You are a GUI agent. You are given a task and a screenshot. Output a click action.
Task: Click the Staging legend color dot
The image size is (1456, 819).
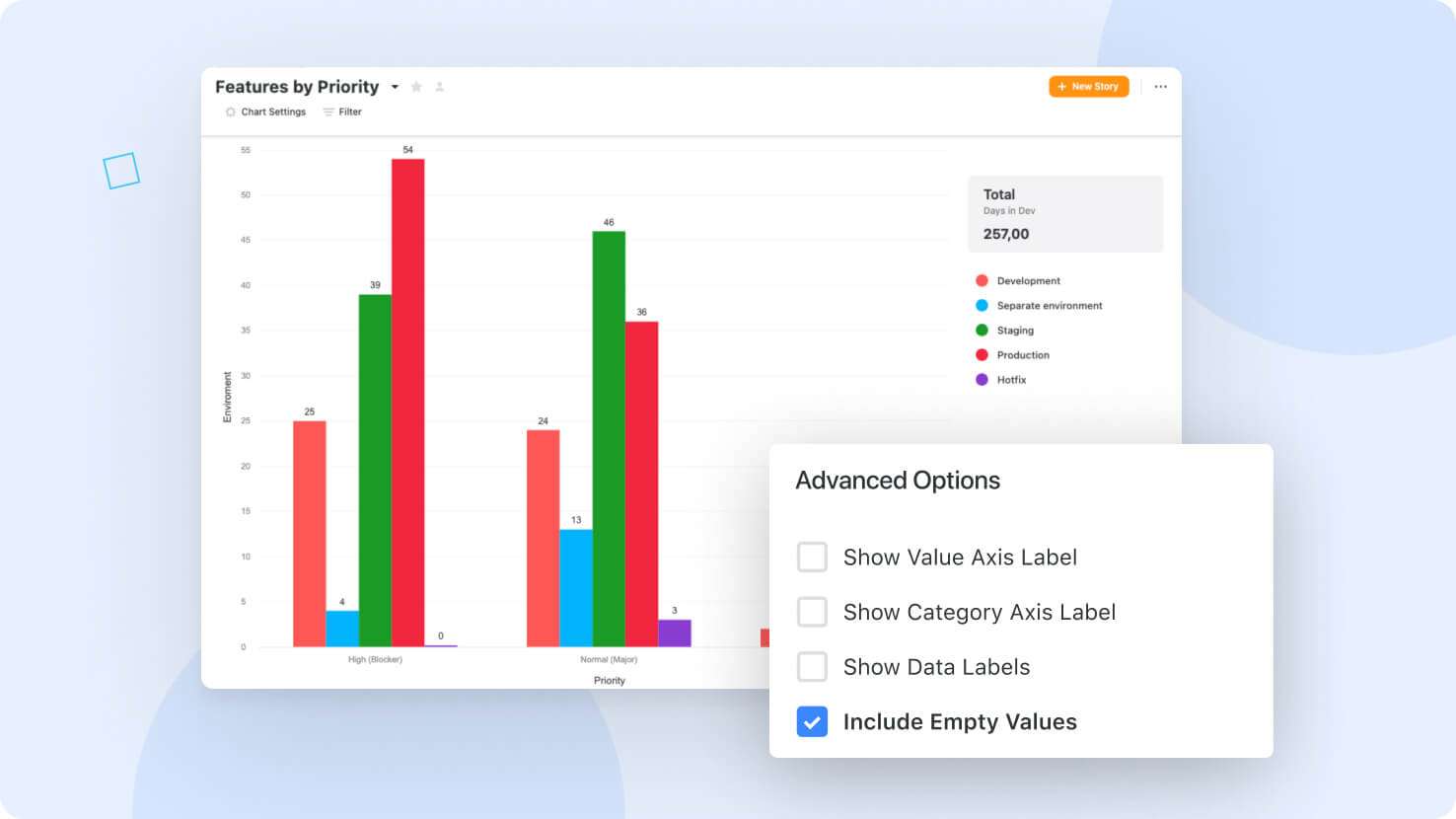(x=982, y=331)
